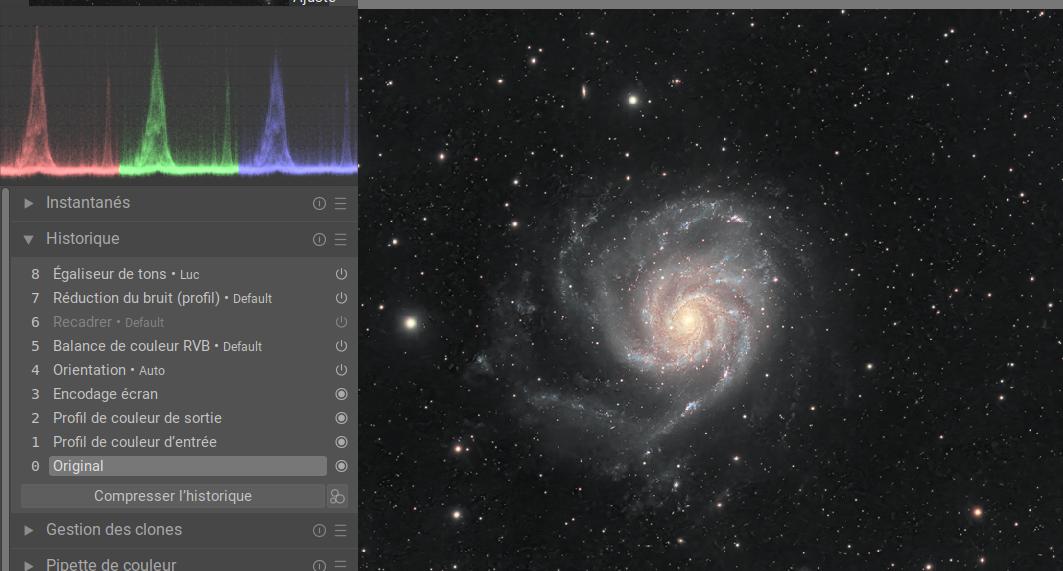The width and height of the screenshot is (1063, 571).
Task: Click Encodage écran always-on indicator
Action: click(x=341, y=394)
